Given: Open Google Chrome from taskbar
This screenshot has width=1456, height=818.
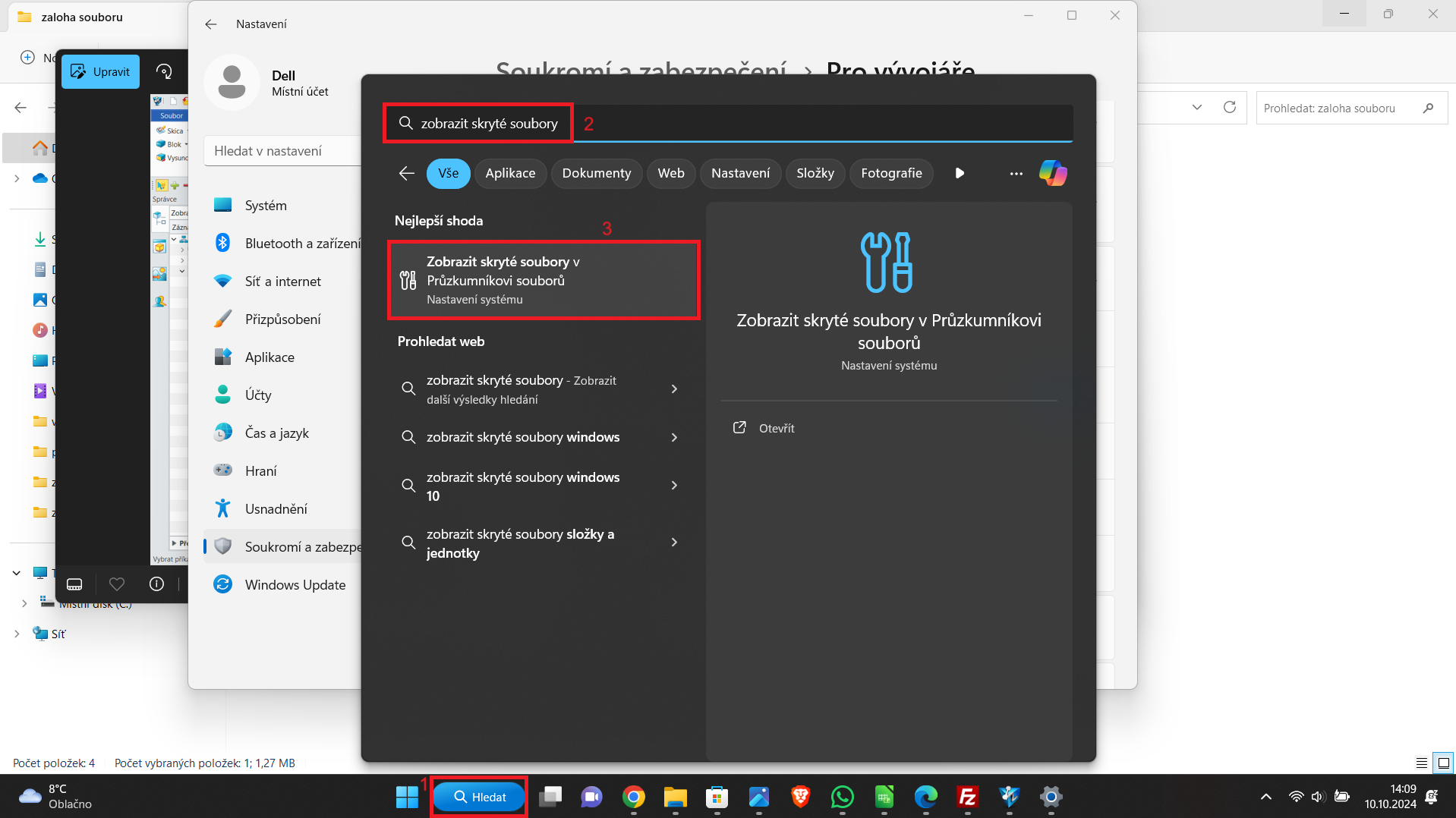Looking at the screenshot, I should [633, 797].
